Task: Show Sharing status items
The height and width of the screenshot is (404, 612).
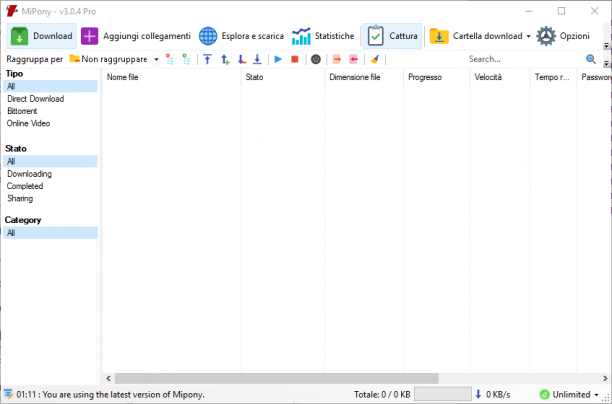Action: coord(20,198)
